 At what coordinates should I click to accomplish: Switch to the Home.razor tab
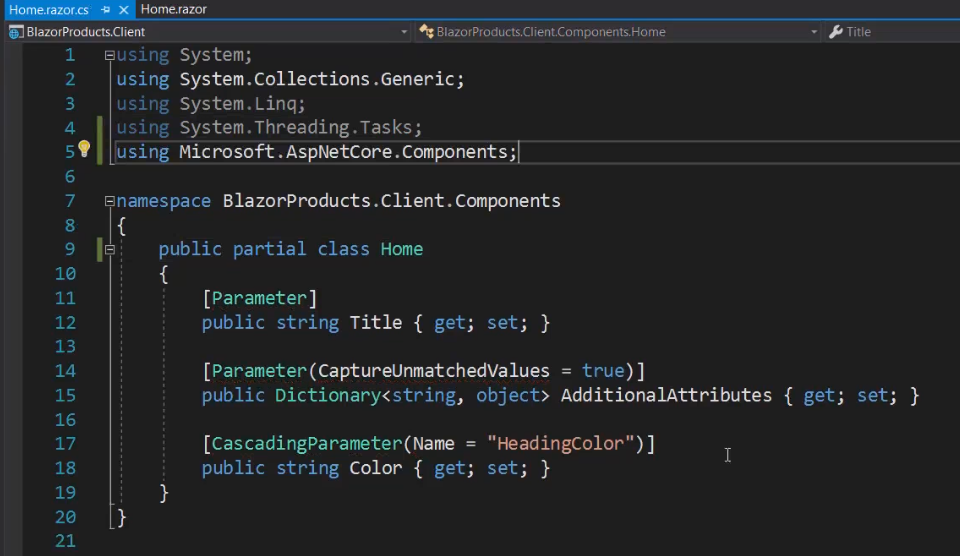click(173, 9)
